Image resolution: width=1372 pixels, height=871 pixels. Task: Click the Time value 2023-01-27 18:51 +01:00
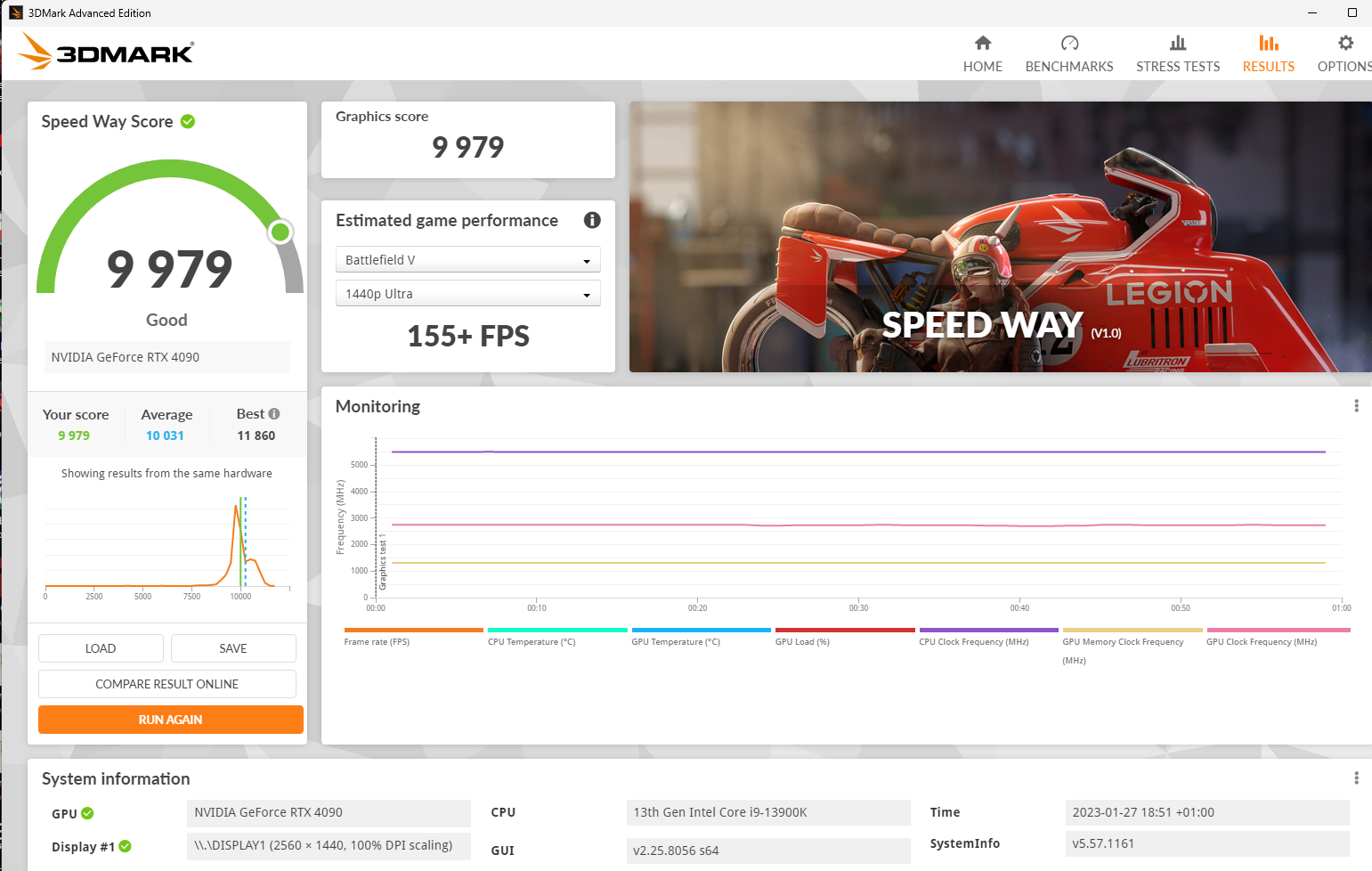coord(1207,813)
